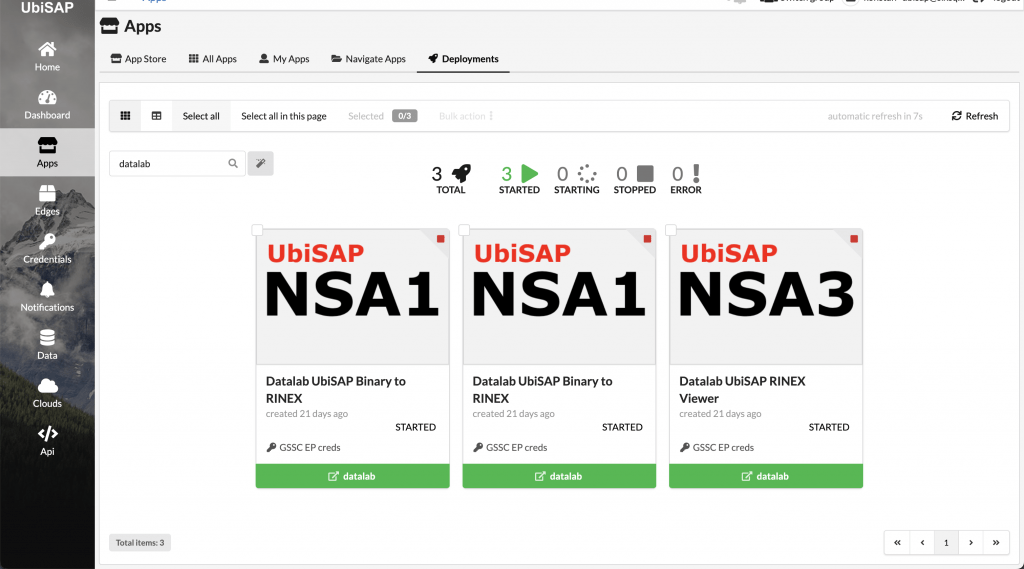The width and height of the screenshot is (1024, 569).
Task: Open Notifications bell icon
Action: tap(47, 289)
